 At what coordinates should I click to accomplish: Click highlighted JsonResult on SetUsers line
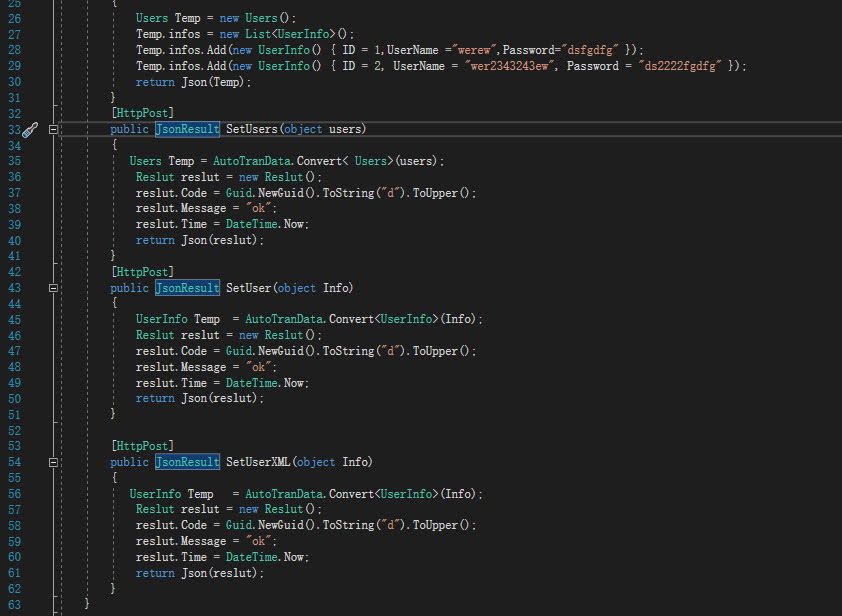(x=187, y=130)
